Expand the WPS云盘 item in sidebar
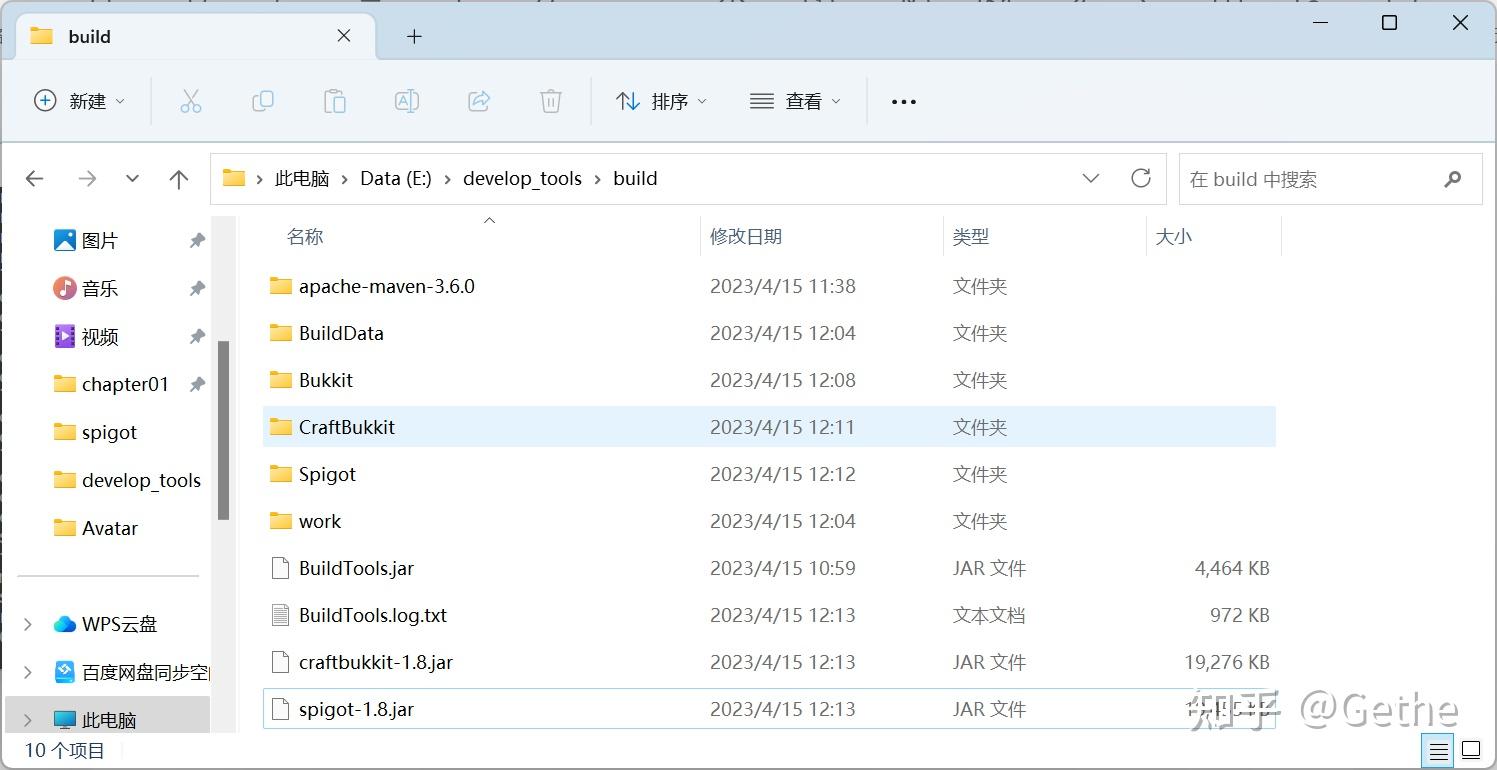This screenshot has height=770, width=1497. pos(26,623)
